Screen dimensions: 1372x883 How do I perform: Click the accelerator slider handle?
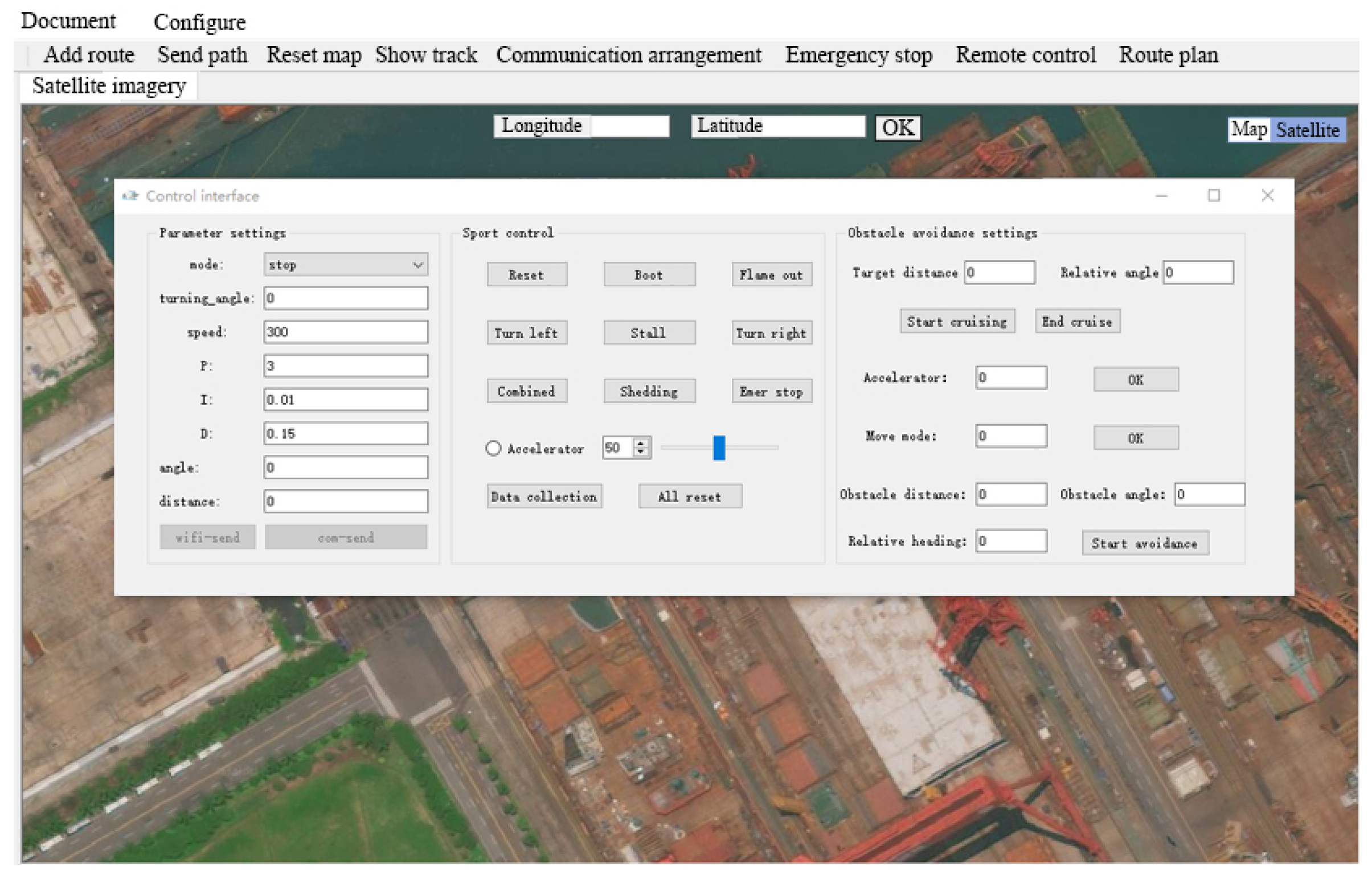tap(719, 448)
